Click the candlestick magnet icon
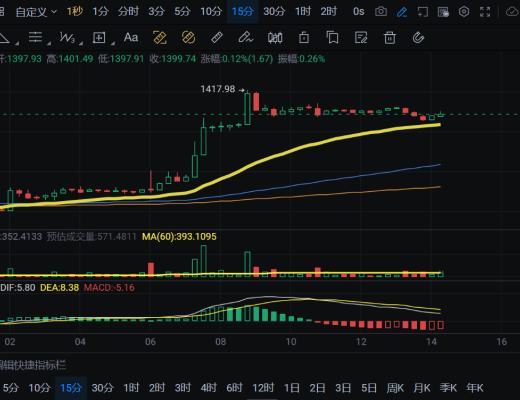The width and height of the screenshot is (520, 400). (275, 38)
